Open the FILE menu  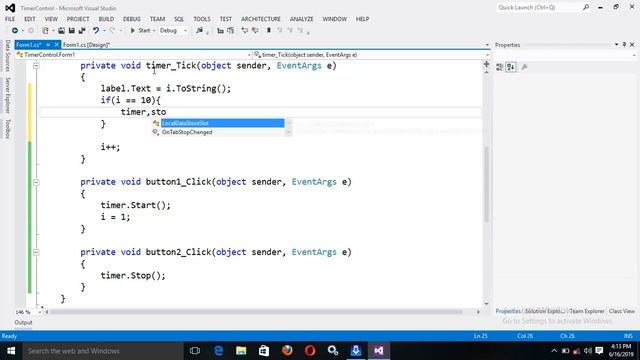[x=10, y=19]
